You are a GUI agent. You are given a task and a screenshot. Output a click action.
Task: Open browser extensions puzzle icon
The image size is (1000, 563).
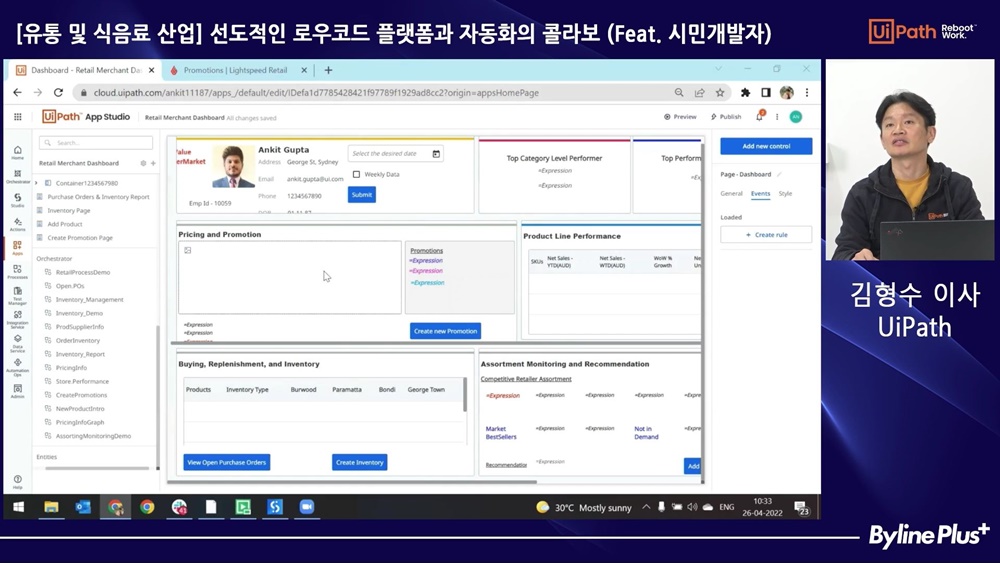coord(745,92)
